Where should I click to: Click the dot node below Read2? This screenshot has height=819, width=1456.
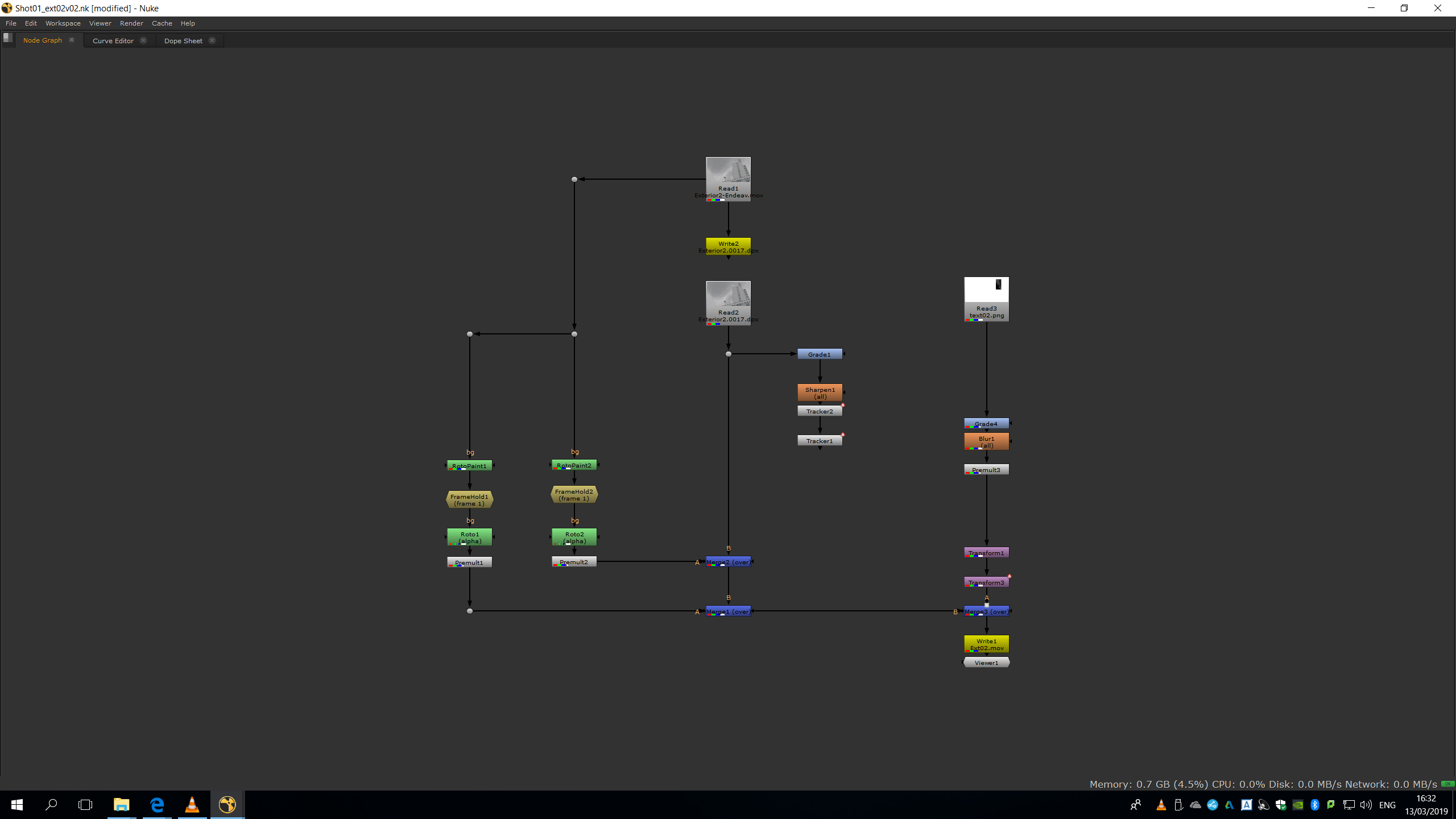coord(728,354)
